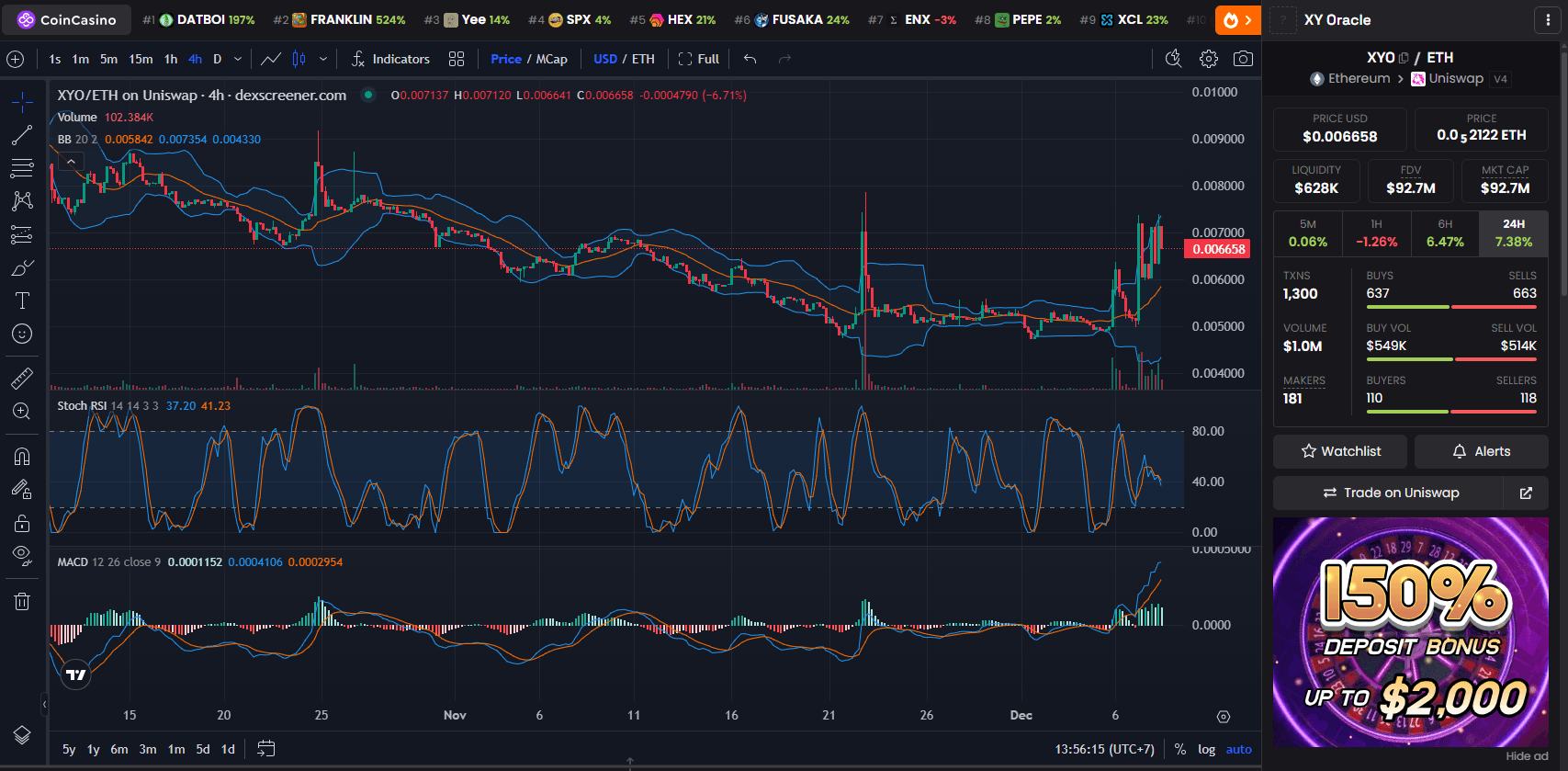
Task: Open the object tree layers icon
Action: click(x=22, y=735)
